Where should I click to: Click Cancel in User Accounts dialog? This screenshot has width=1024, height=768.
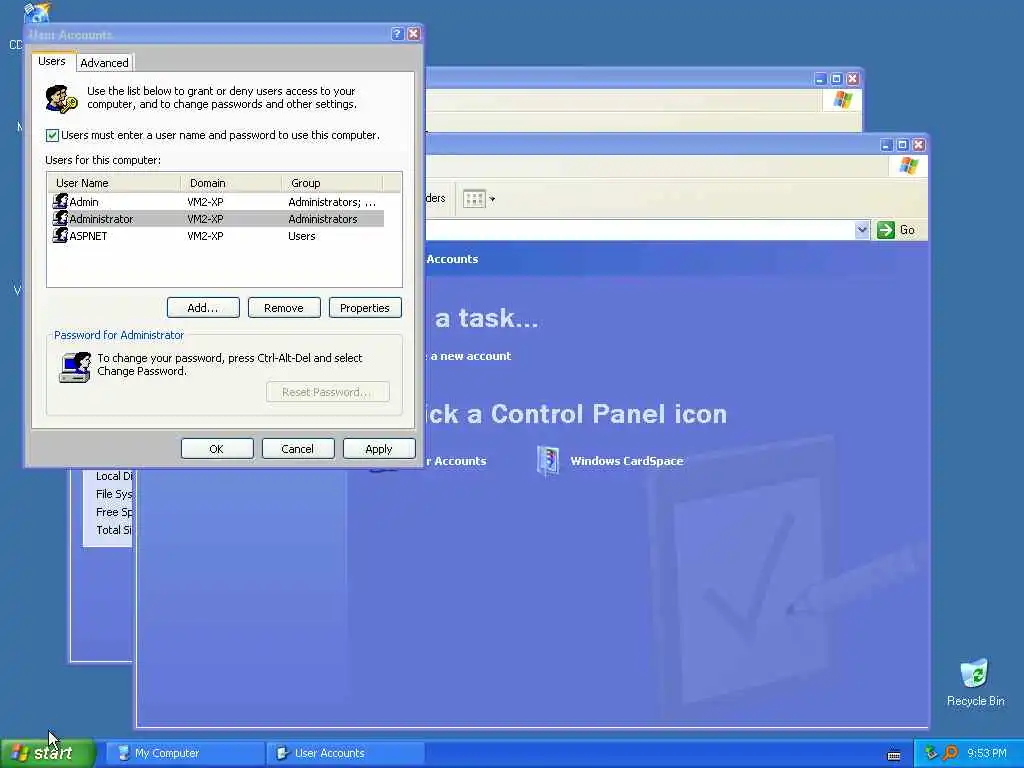point(298,449)
